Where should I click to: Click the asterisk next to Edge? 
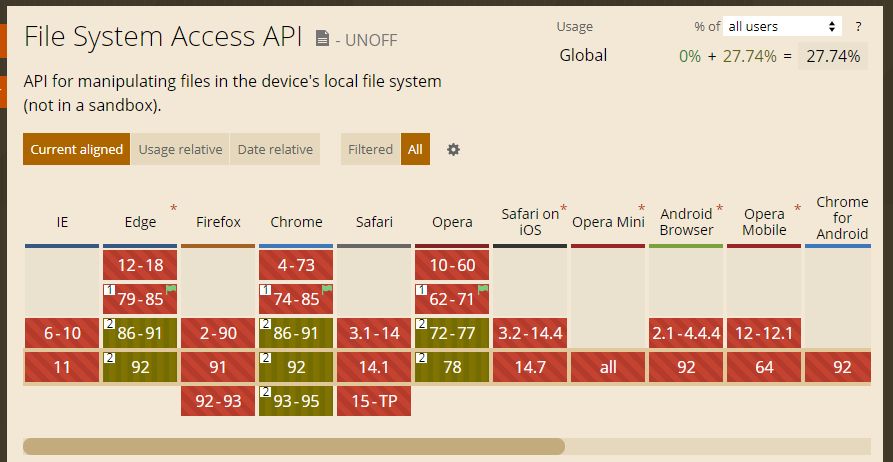coord(173,208)
